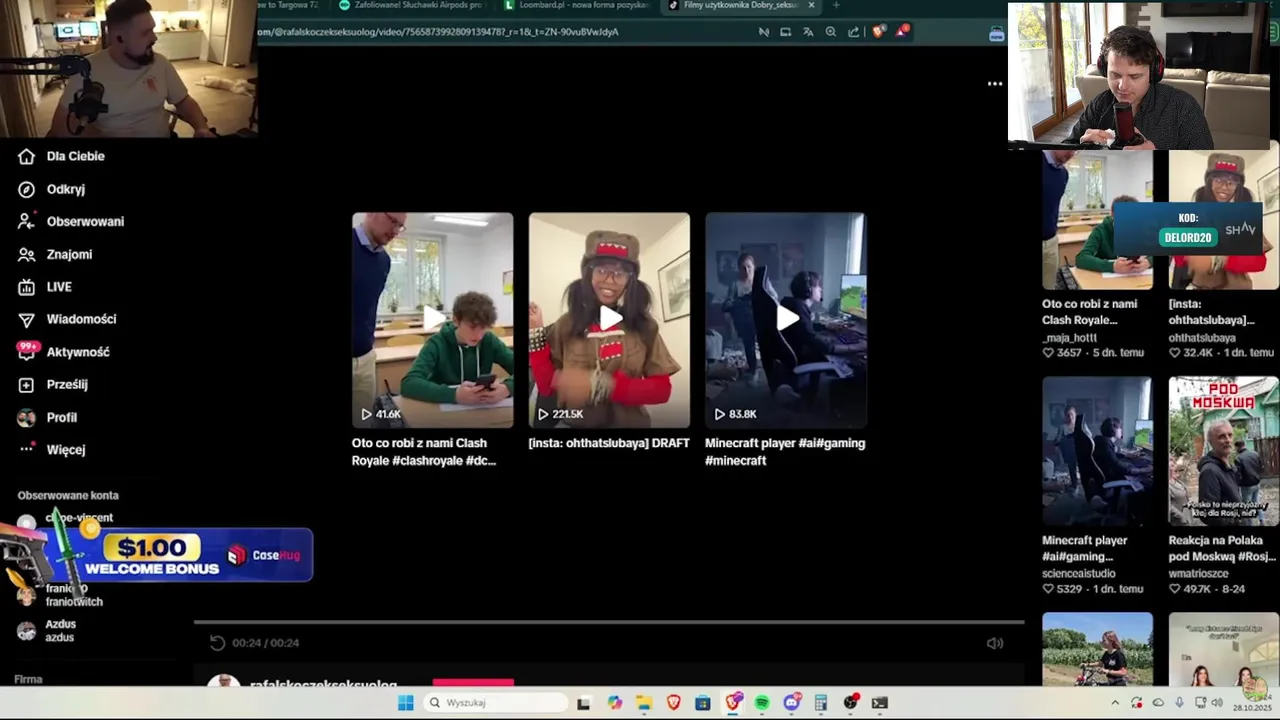Click the system tray microphone icon
1280x720 pixels.
[1180, 703]
